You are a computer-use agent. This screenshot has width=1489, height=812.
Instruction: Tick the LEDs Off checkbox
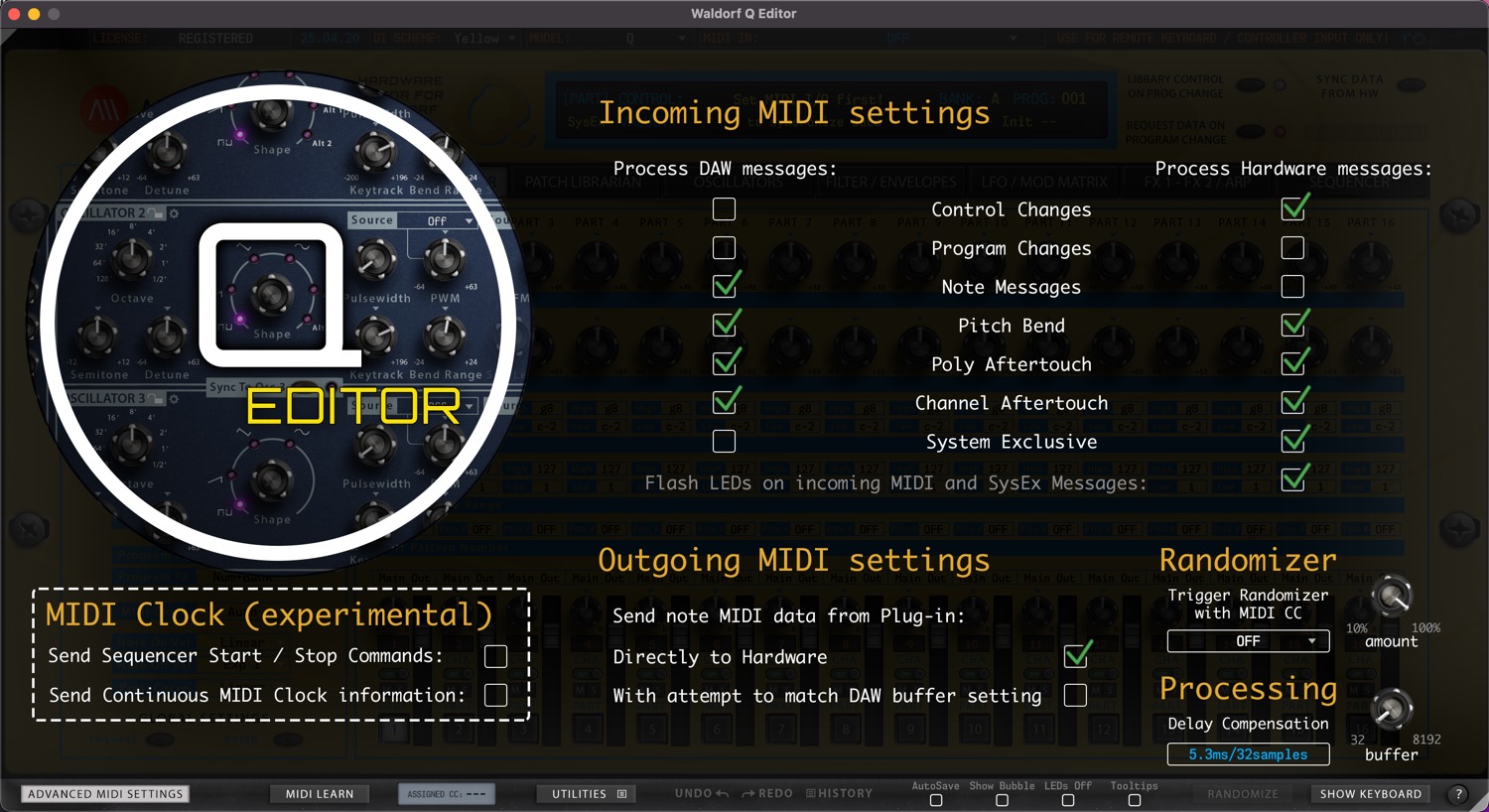(1068, 800)
